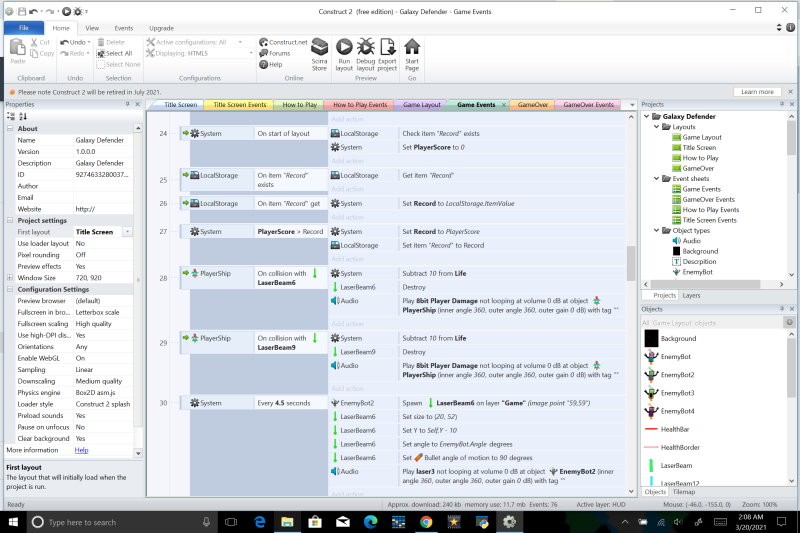Switch to the How to Play tab
The height and width of the screenshot is (533, 800).
tap(299, 105)
